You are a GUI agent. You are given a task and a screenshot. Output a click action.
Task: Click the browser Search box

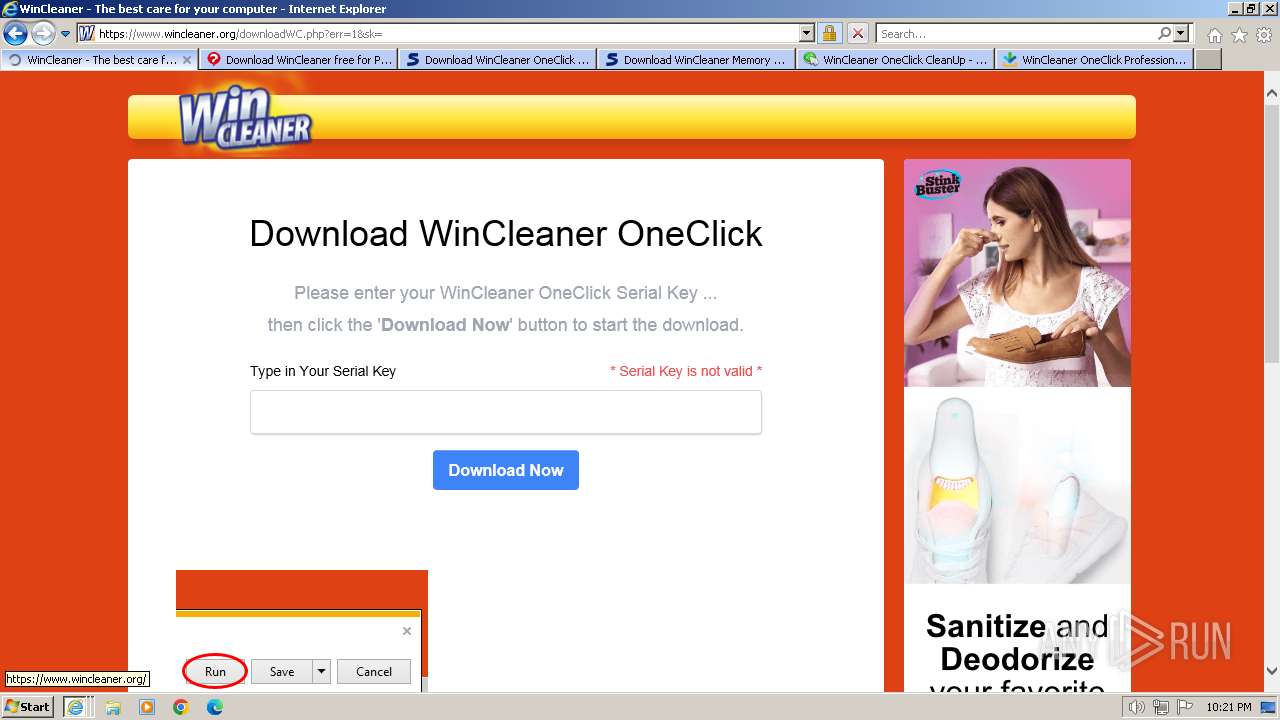point(1015,34)
